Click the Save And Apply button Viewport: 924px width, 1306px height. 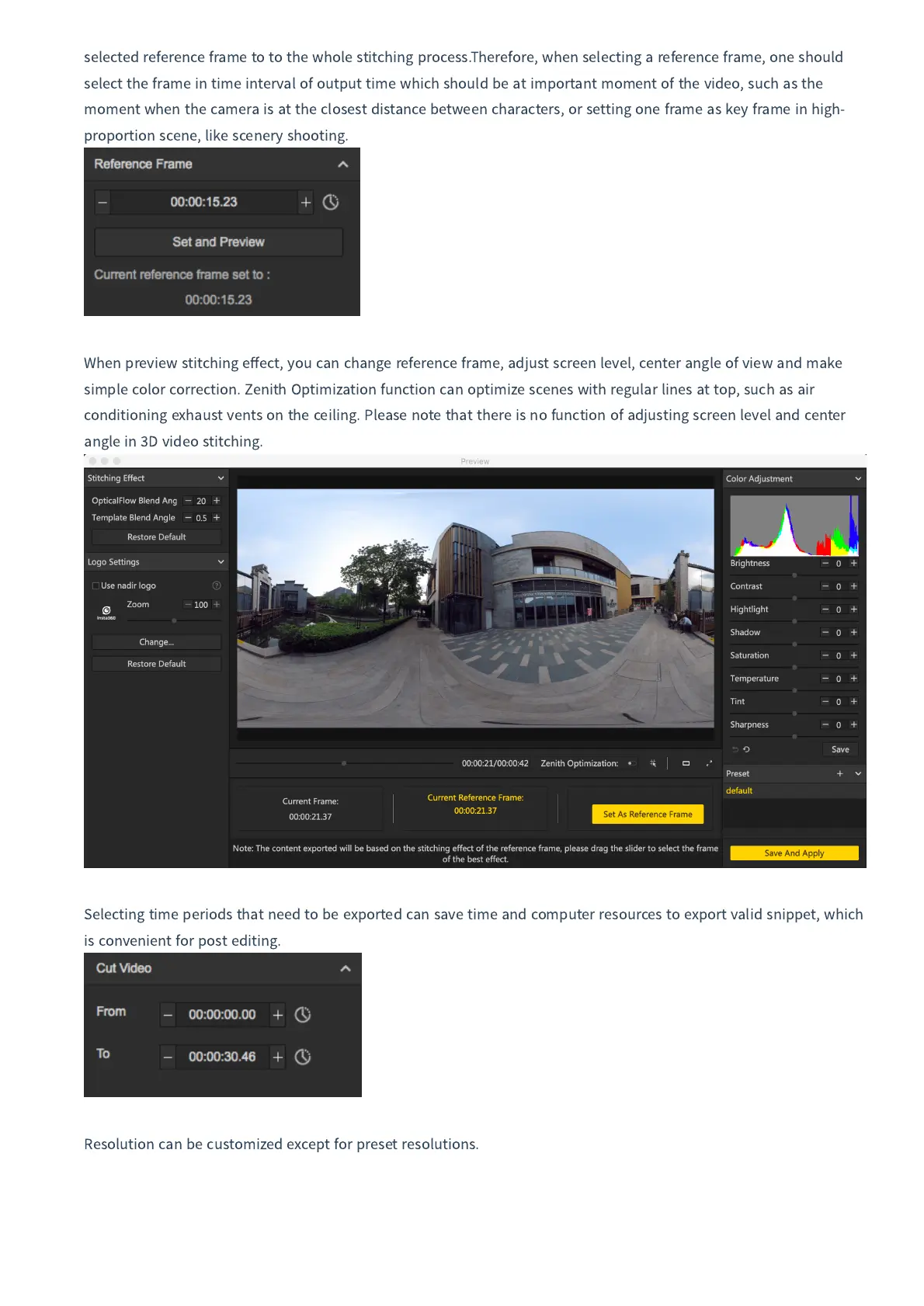pos(794,853)
